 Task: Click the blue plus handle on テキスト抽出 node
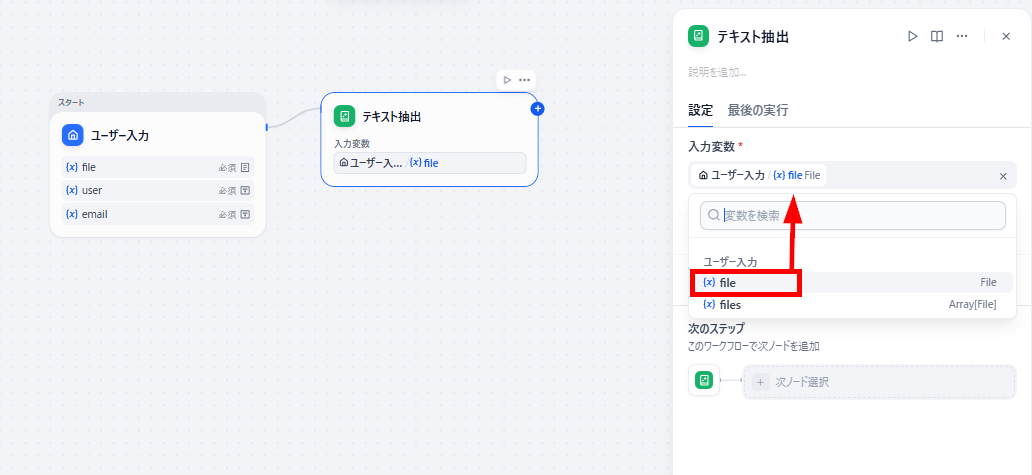pos(538,109)
